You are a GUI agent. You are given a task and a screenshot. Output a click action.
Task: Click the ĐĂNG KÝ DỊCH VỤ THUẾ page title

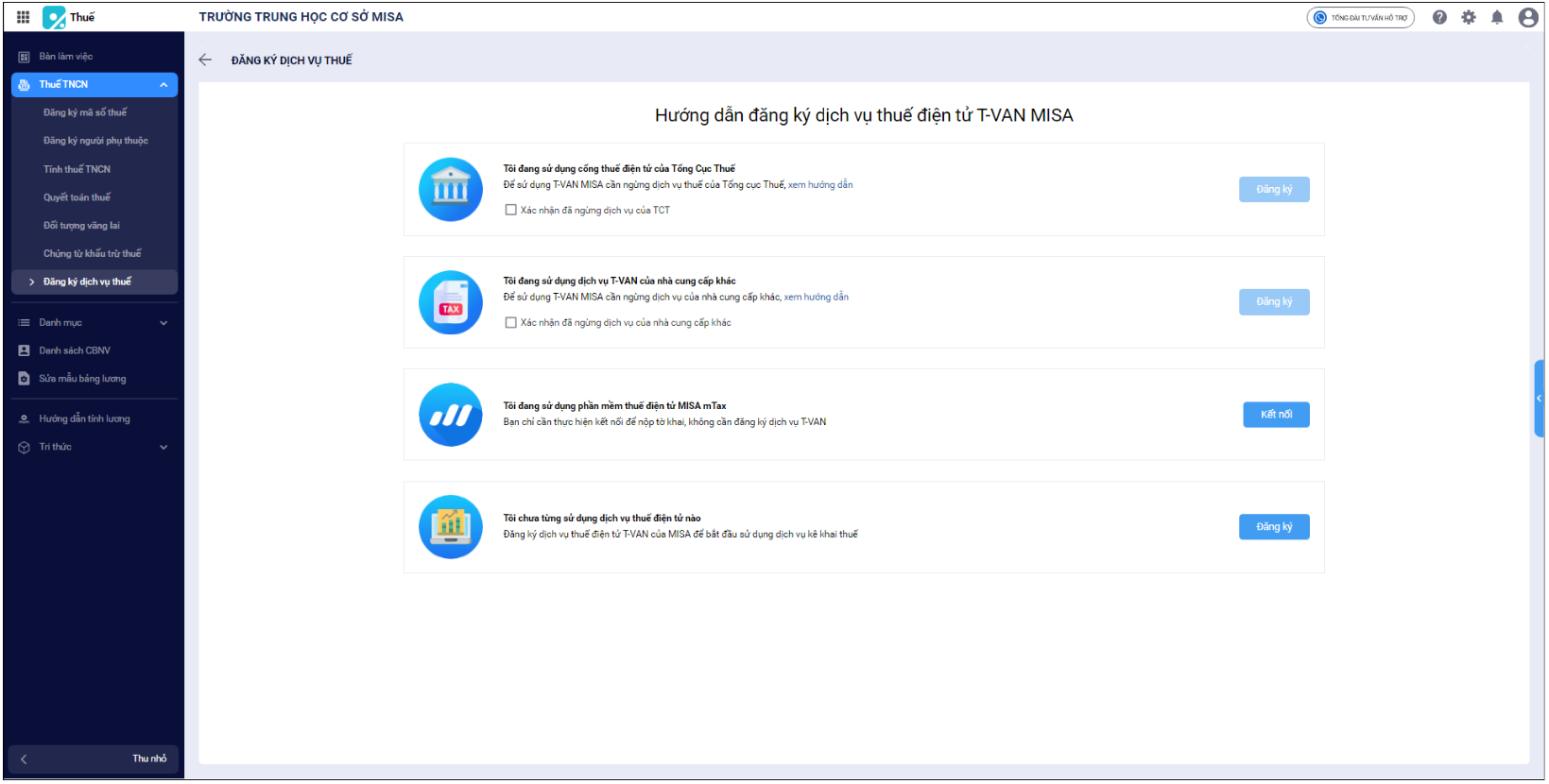(x=291, y=60)
